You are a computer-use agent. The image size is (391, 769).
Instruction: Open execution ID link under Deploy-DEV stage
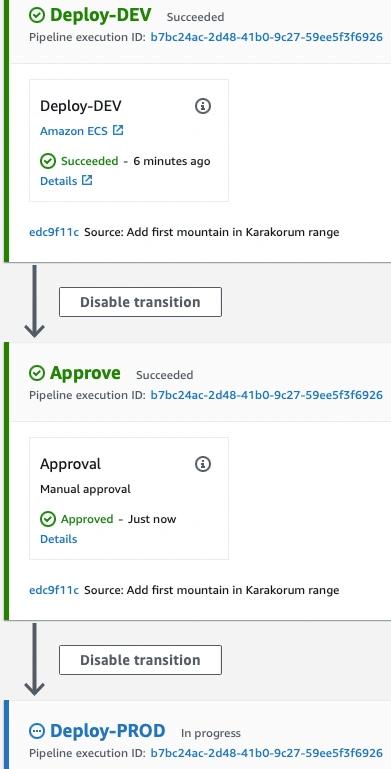[x=266, y=37]
